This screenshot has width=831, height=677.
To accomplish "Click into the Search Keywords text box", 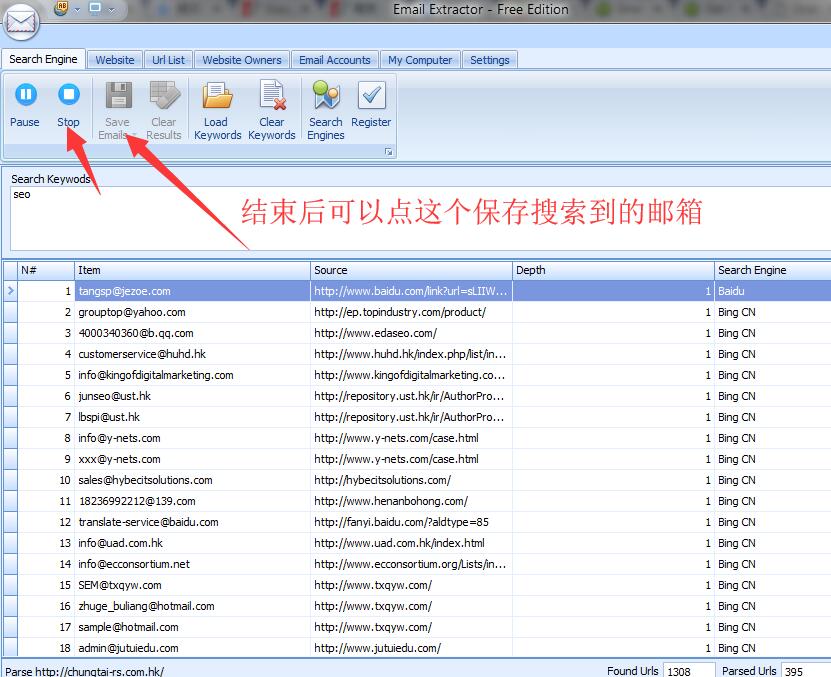I will click(x=420, y=218).
